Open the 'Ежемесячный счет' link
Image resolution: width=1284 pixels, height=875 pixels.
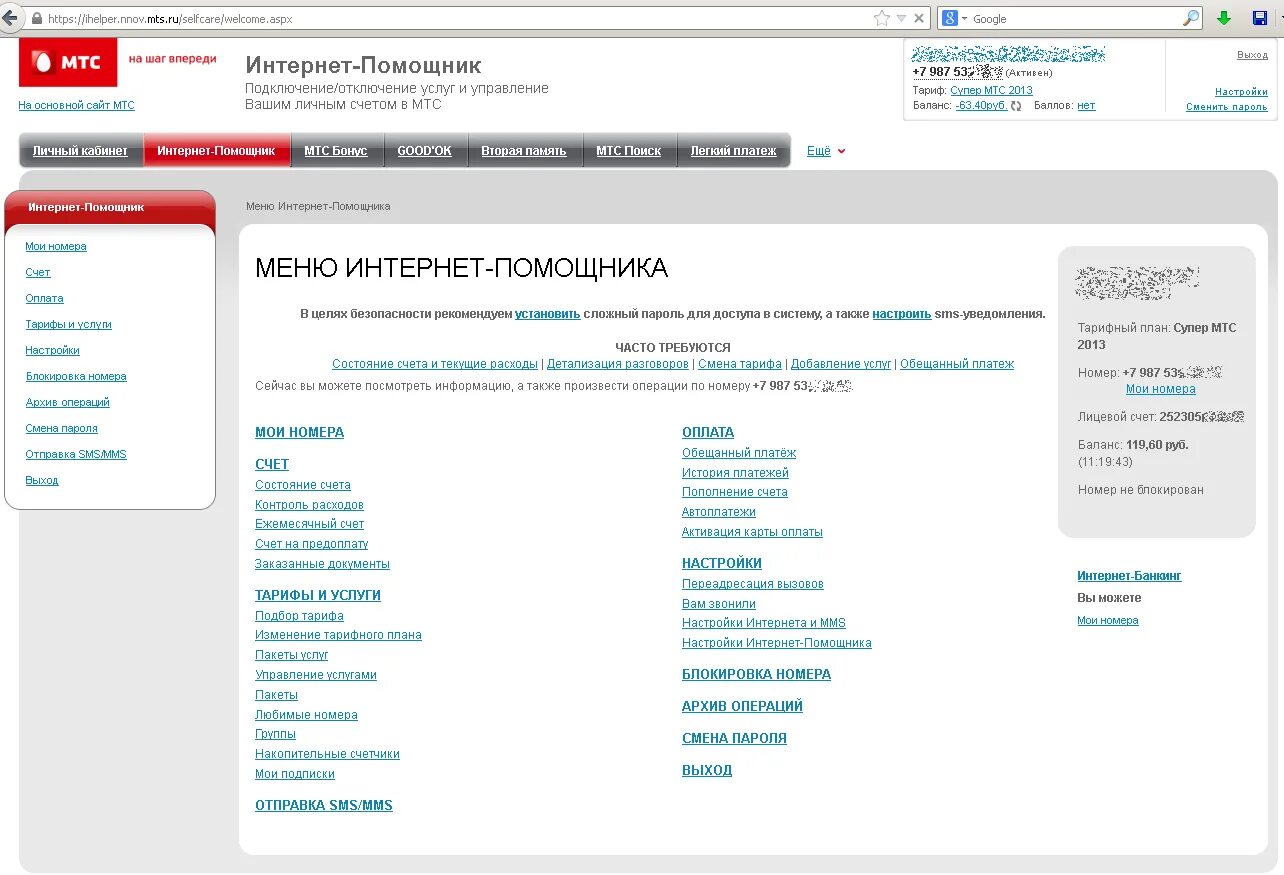point(309,524)
